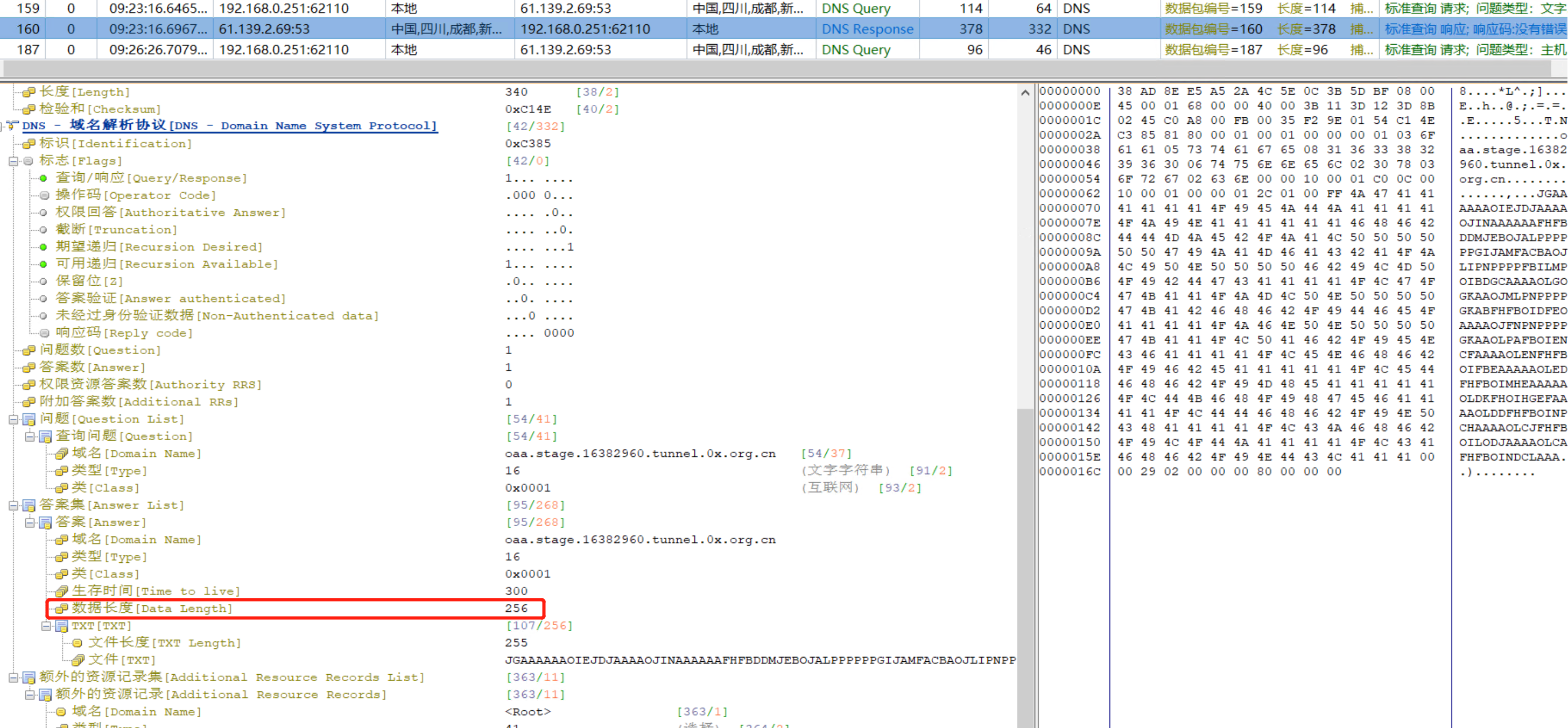This screenshot has width=1568, height=728.
Task: Collapse Additional Resource Records List node
Action: pos(13,677)
